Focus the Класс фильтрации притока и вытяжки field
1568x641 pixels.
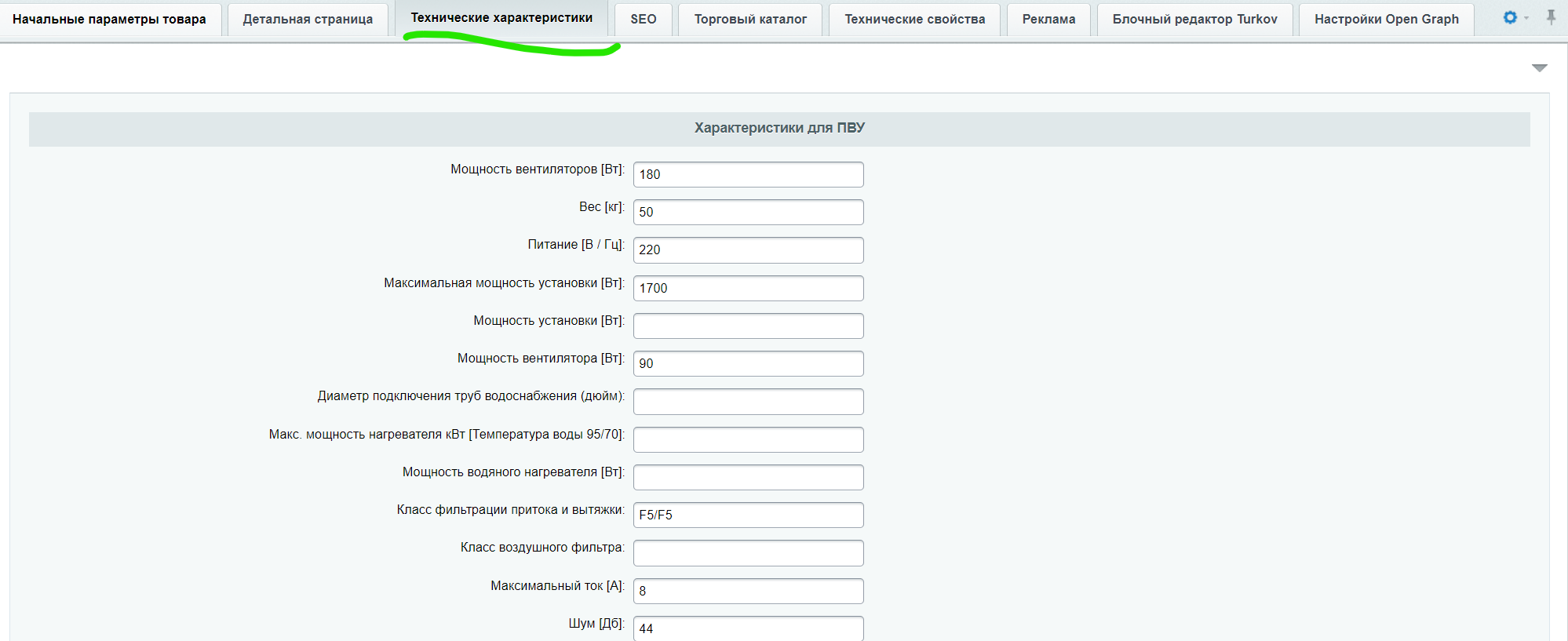(x=748, y=515)
